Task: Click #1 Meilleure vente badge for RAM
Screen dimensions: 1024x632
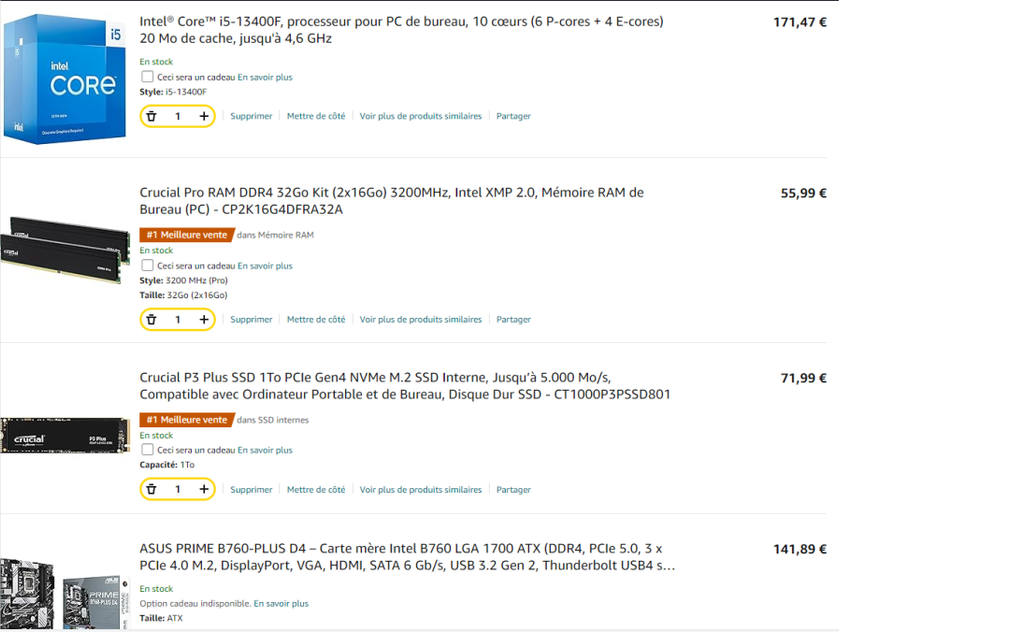Action: [187, 235]
